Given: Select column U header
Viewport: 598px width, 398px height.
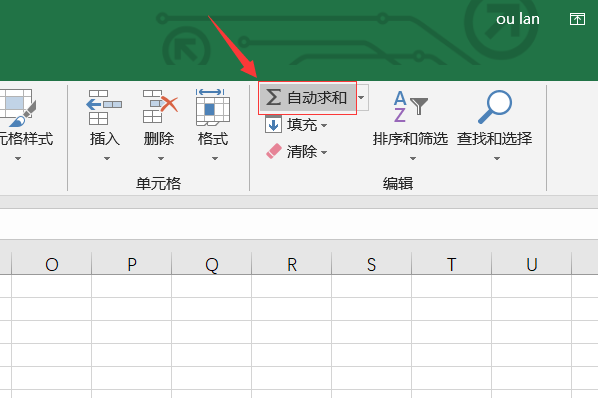Looking at the screenshot, I should (532, 263).
